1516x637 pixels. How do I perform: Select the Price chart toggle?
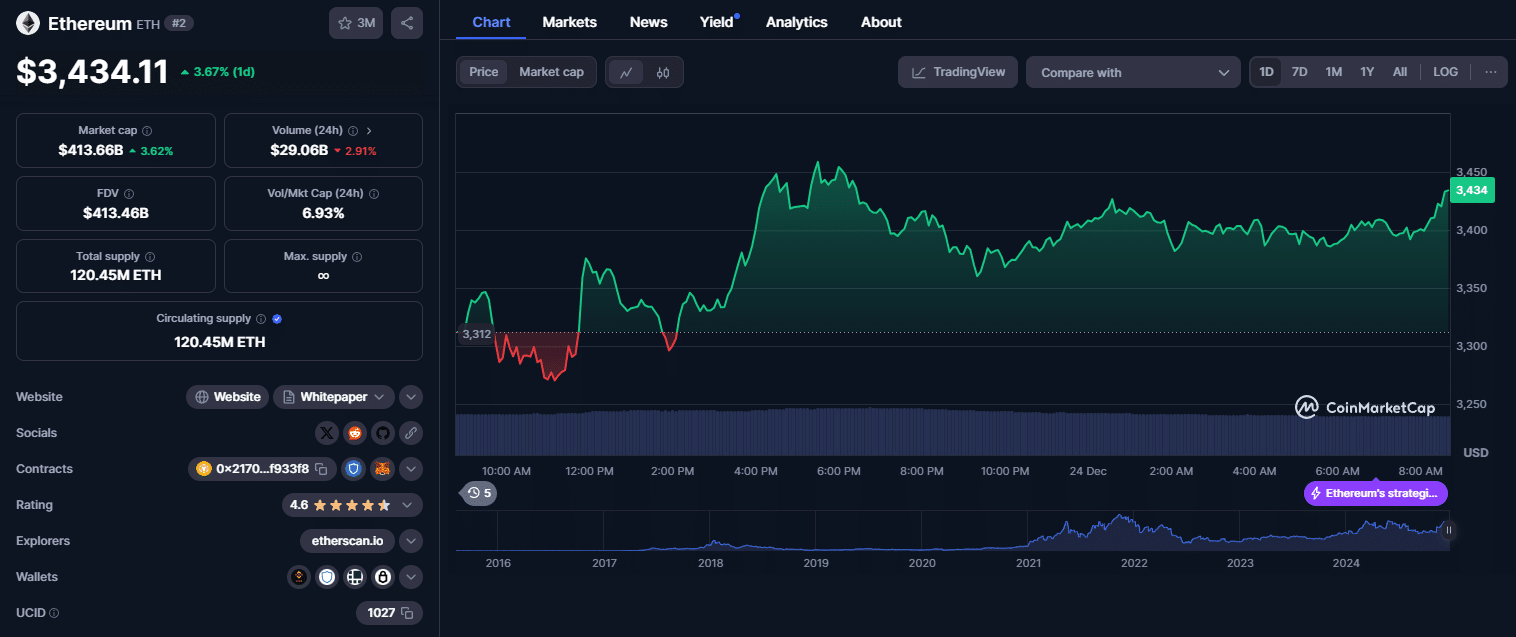click(x=484, y=72)
